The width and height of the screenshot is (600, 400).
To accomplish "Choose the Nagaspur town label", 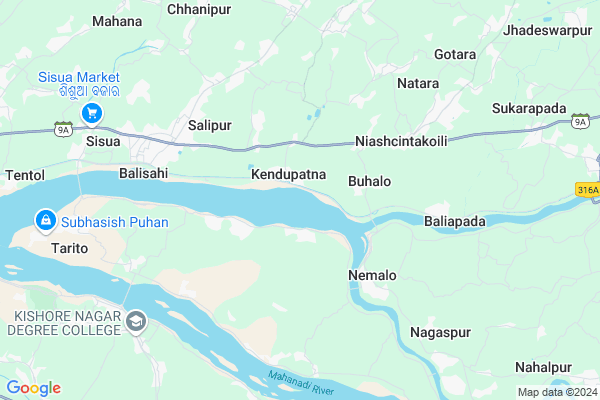I will coord(440,332).
